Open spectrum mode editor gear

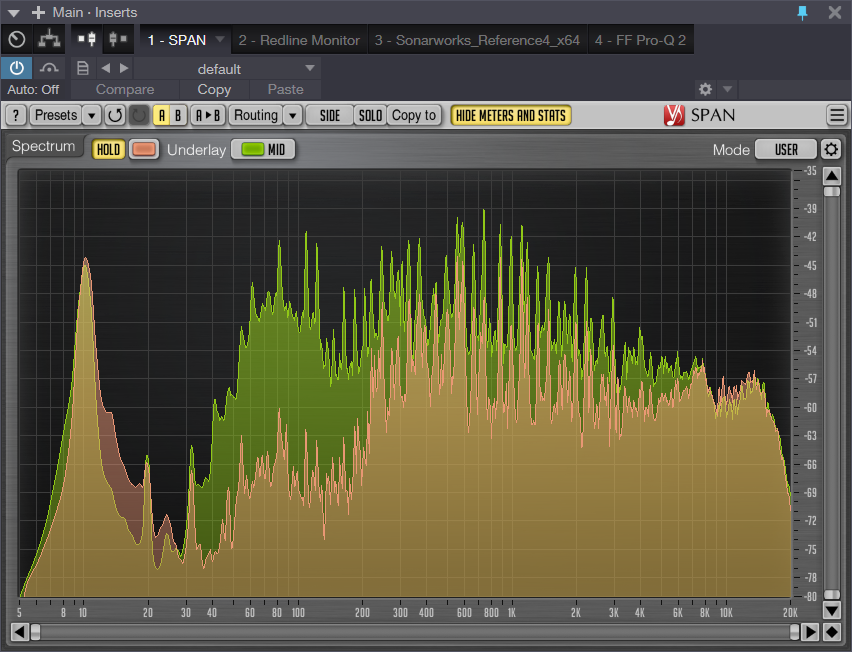click(x=831, y=149)
